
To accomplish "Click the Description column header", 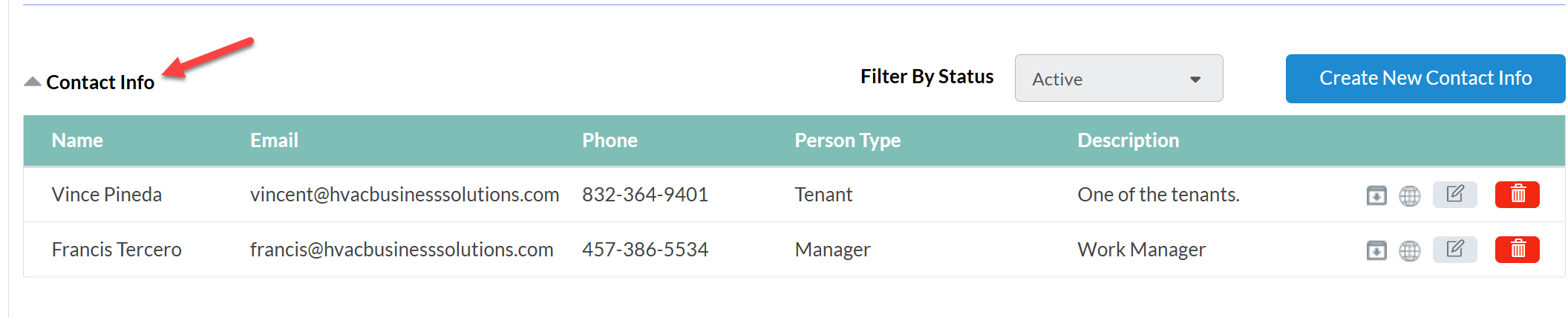I will pos(1128,140).
